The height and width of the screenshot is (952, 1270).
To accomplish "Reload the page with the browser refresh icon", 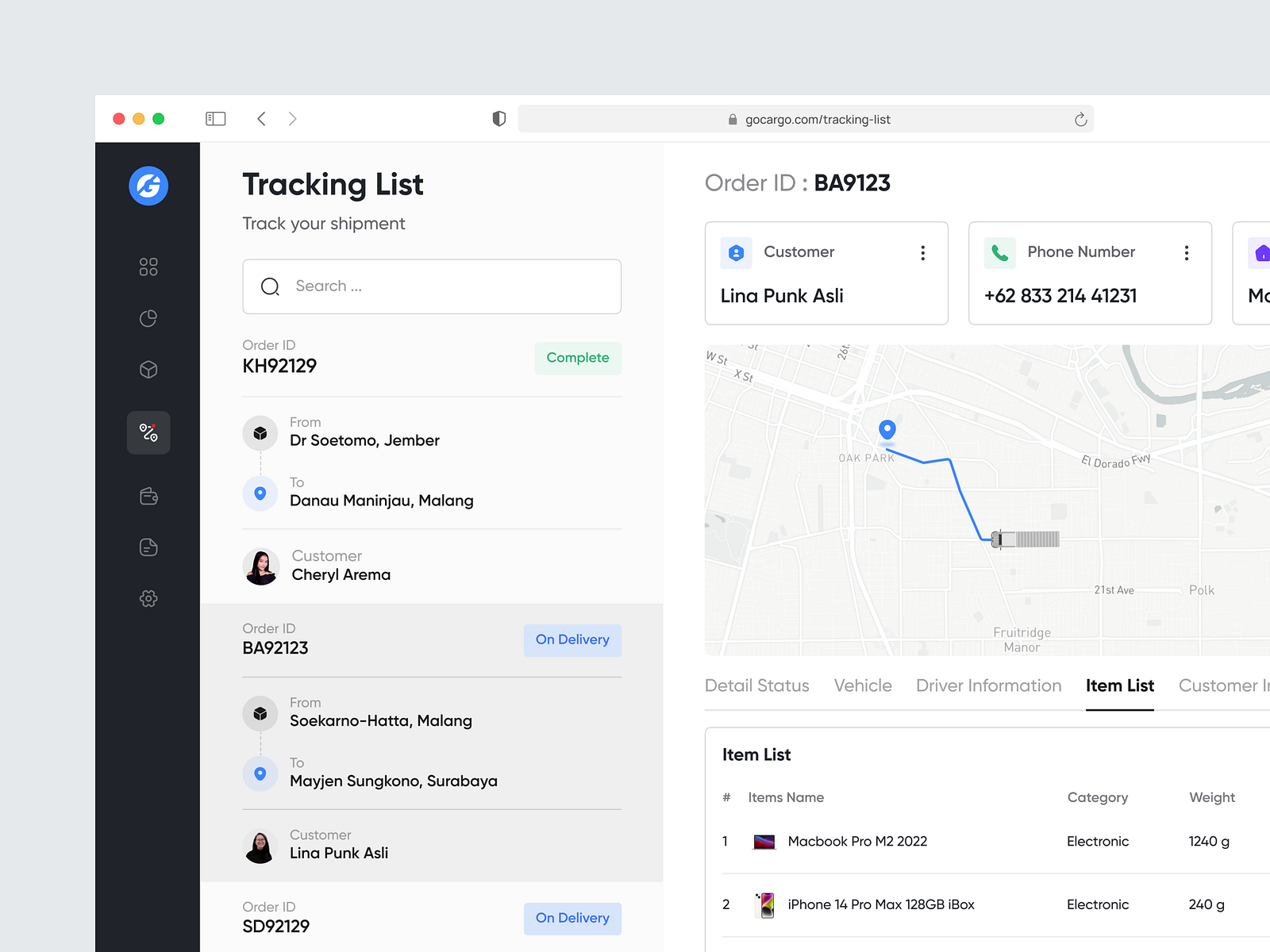I will (1080, 119).
